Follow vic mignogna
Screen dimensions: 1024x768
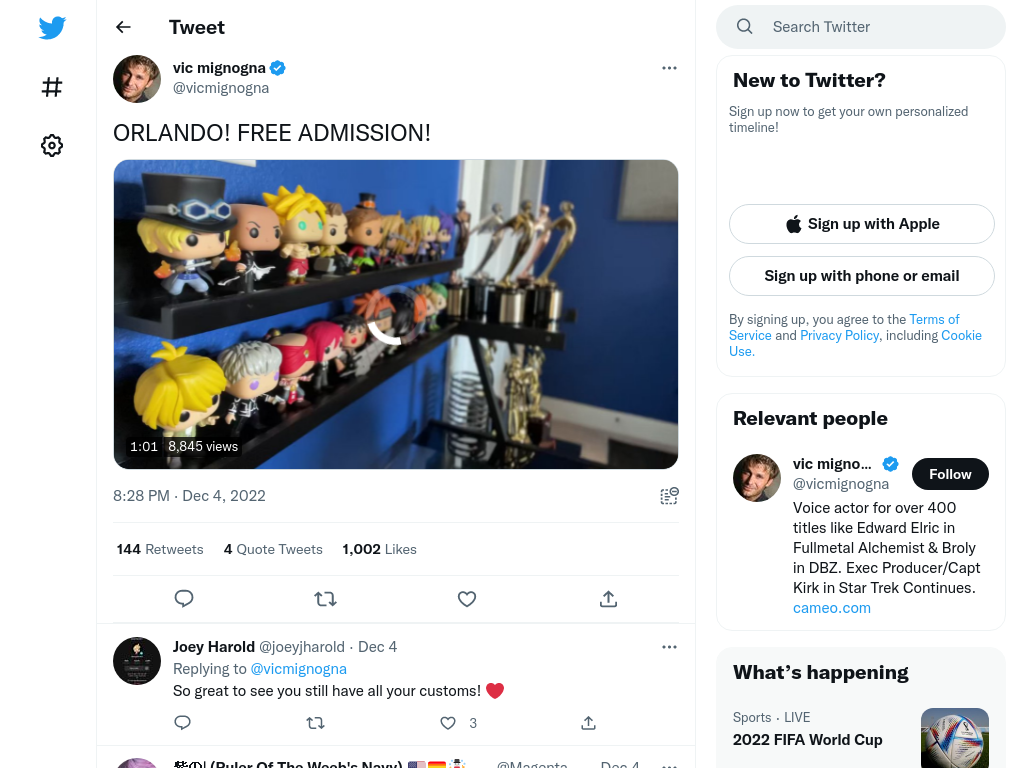pos(950,474)
